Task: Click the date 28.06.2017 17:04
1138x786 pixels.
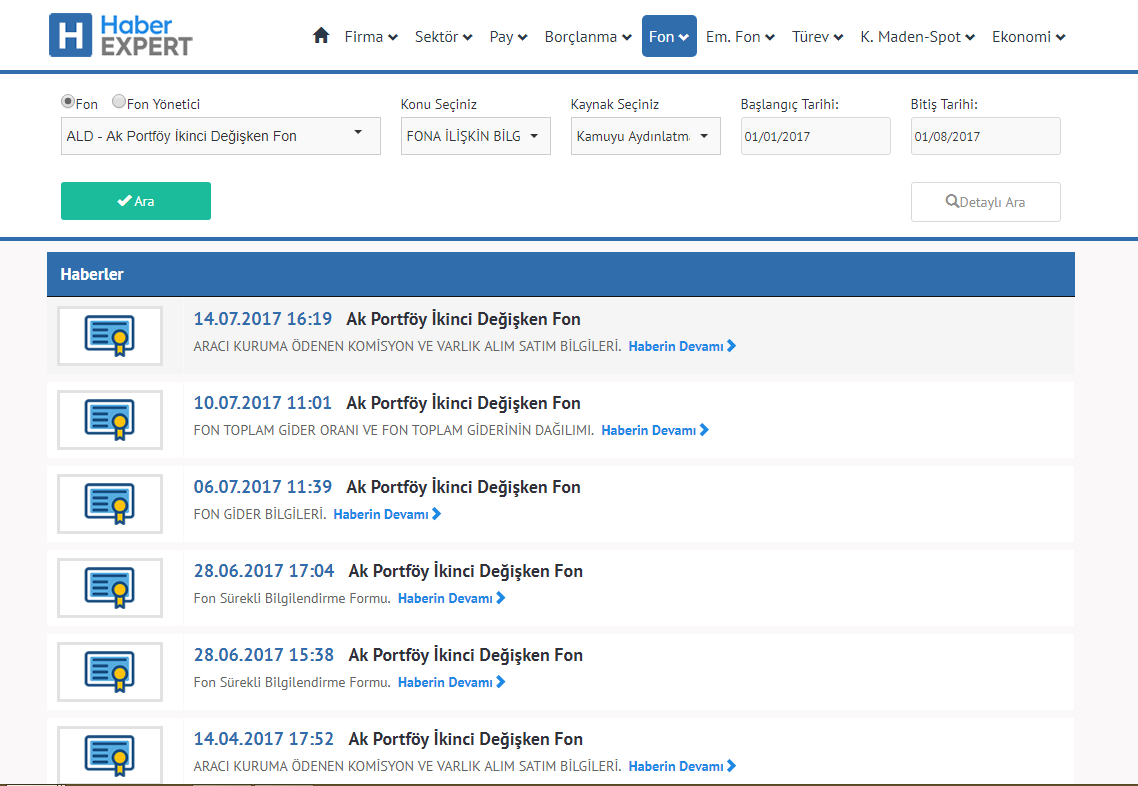Action: 263,571
